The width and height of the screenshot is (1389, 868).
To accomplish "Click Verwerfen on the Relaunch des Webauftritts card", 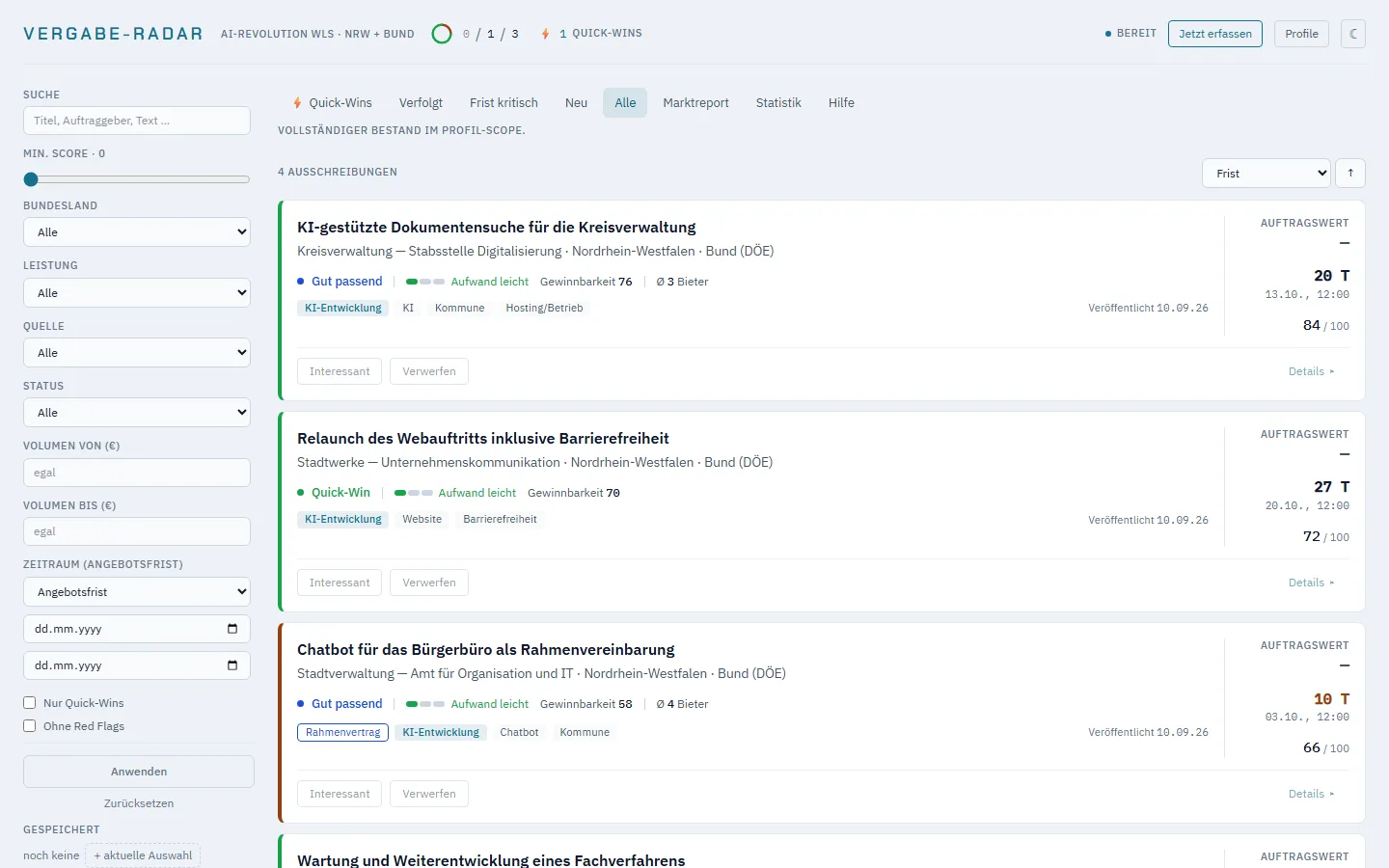I will (x=429, y=583).
